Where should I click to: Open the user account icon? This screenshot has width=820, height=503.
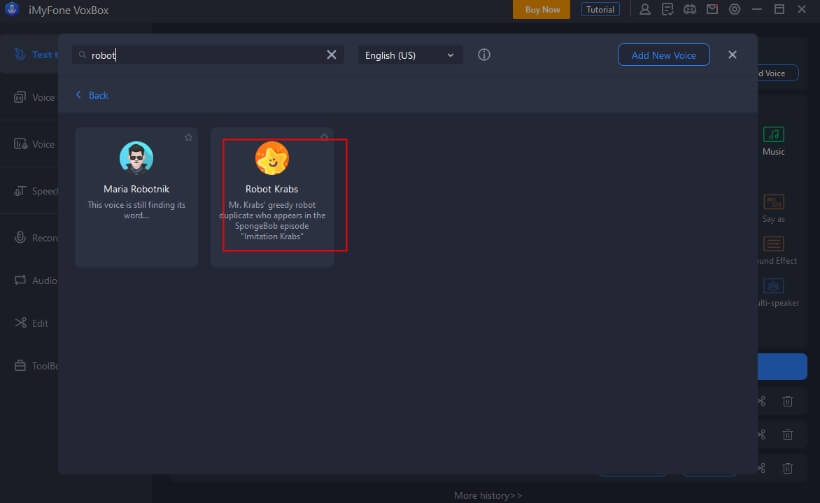click(645, 9)
